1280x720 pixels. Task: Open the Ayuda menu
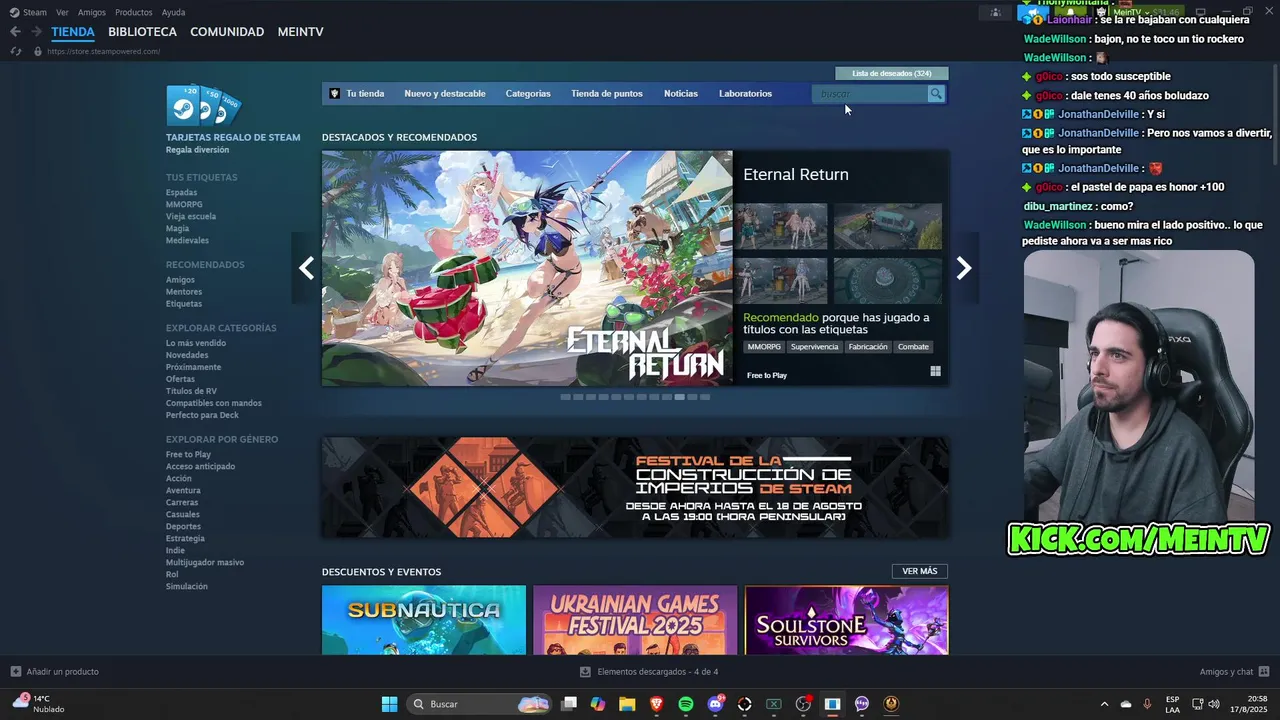[173, 12]
